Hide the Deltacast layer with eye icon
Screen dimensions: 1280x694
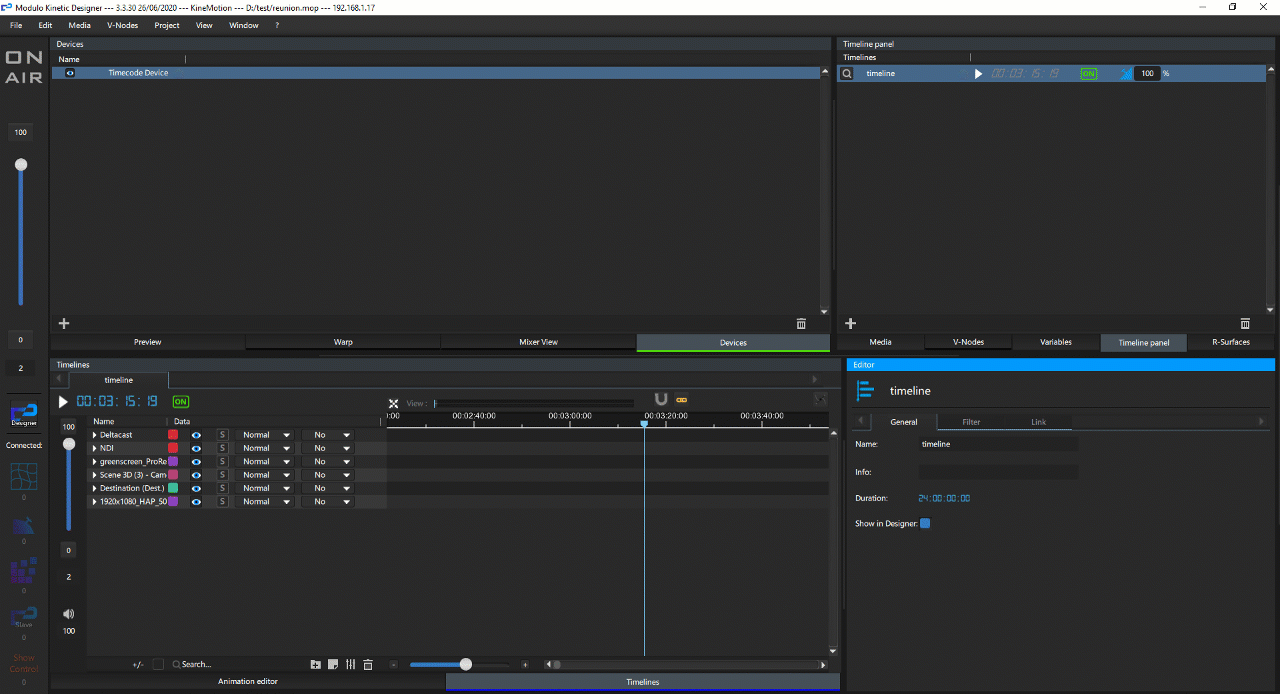[196, 435]
